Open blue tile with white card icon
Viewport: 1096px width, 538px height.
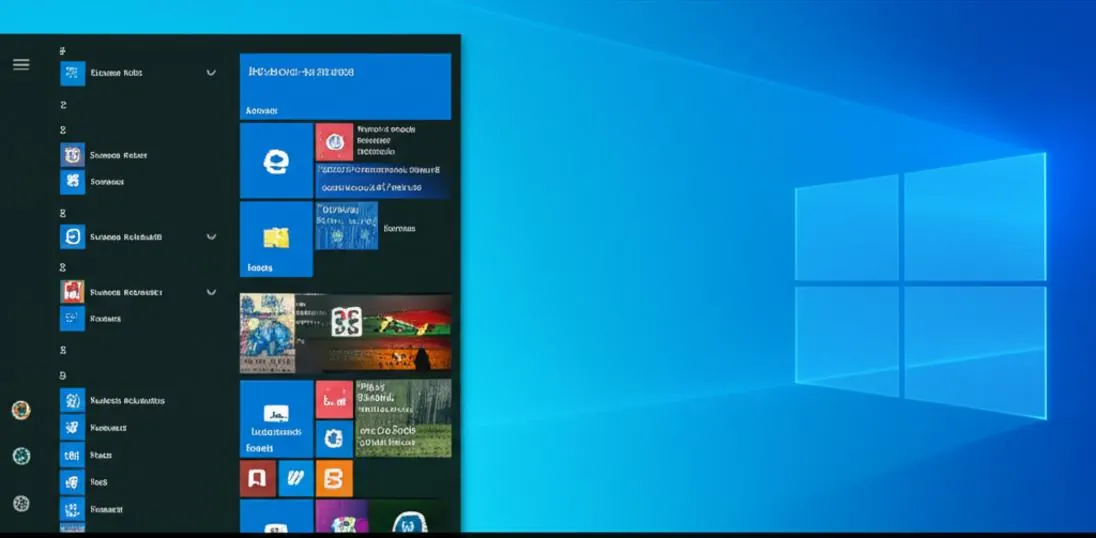276,419
